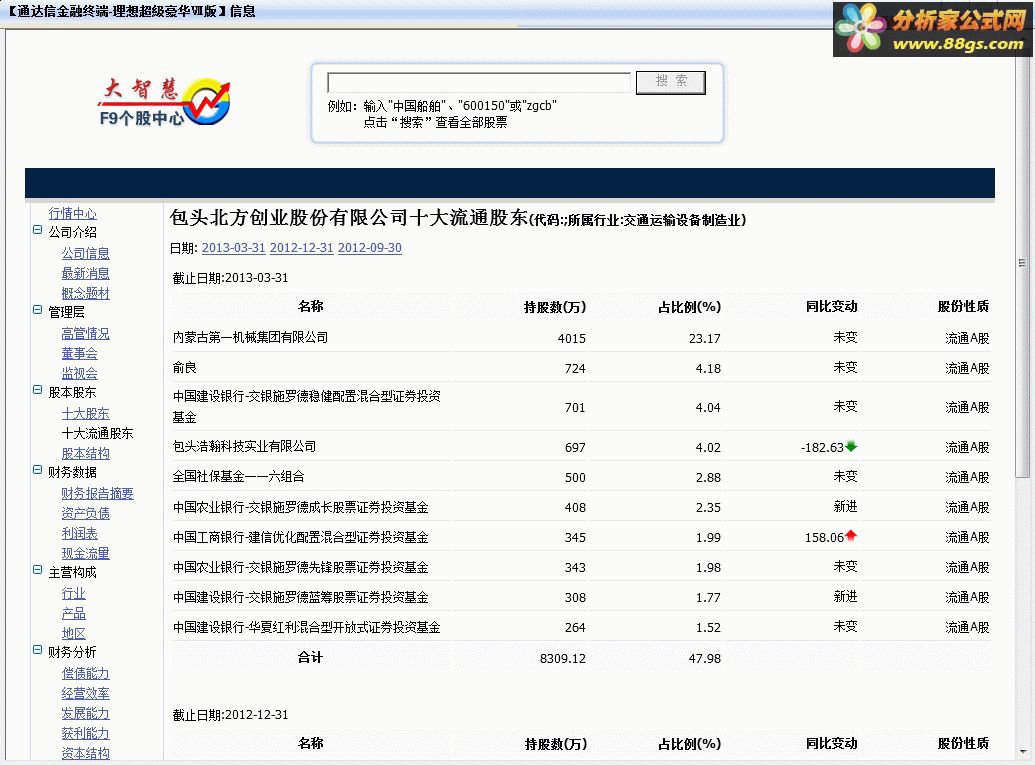
Task: Collapse the 公司介绍 tree section
Action: pyautogui.click(x=38, y=230)
